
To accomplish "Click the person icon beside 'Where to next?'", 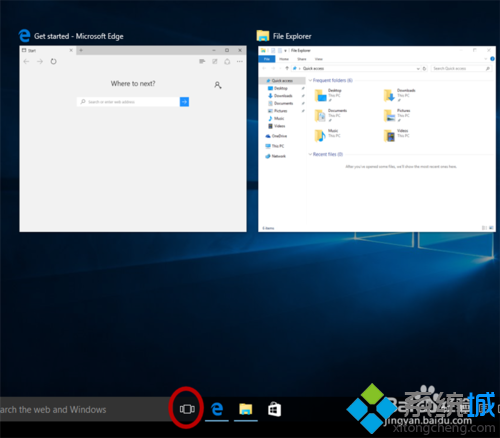I will 218,85.
